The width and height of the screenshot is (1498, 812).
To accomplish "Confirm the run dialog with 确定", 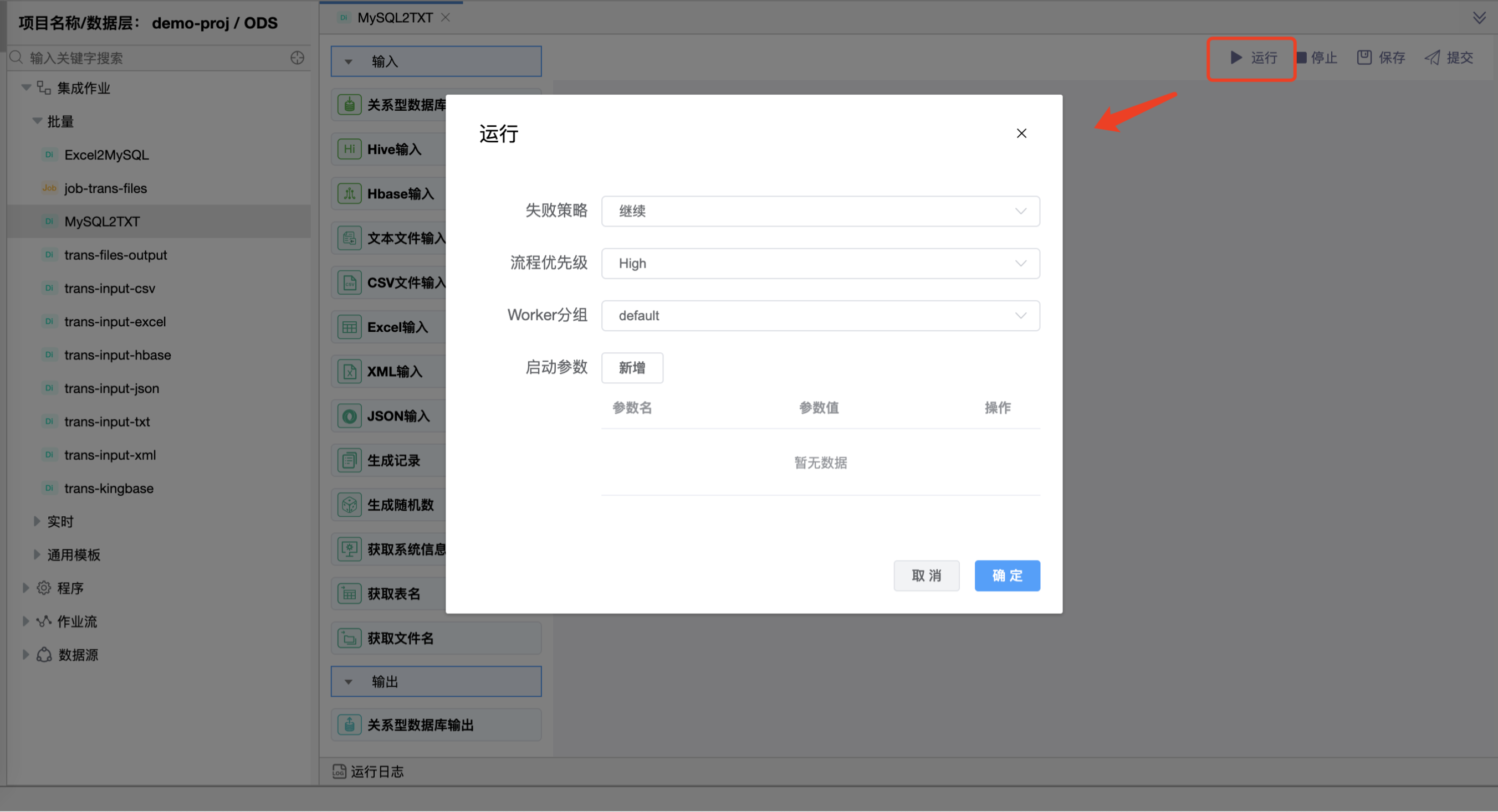I will click(x=1007, y=575).
